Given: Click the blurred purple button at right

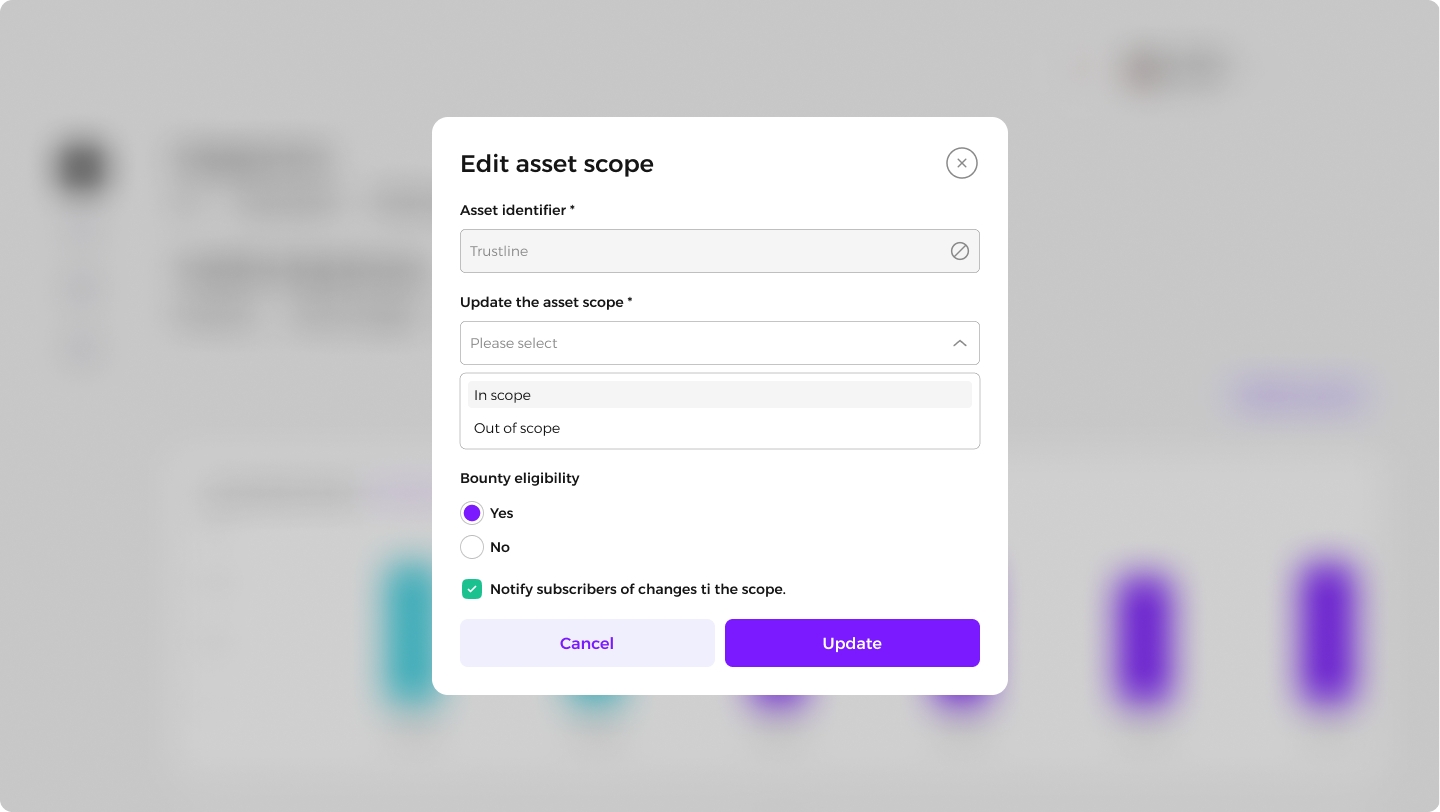Looking at the screenshot, I should click(1298, 397).
